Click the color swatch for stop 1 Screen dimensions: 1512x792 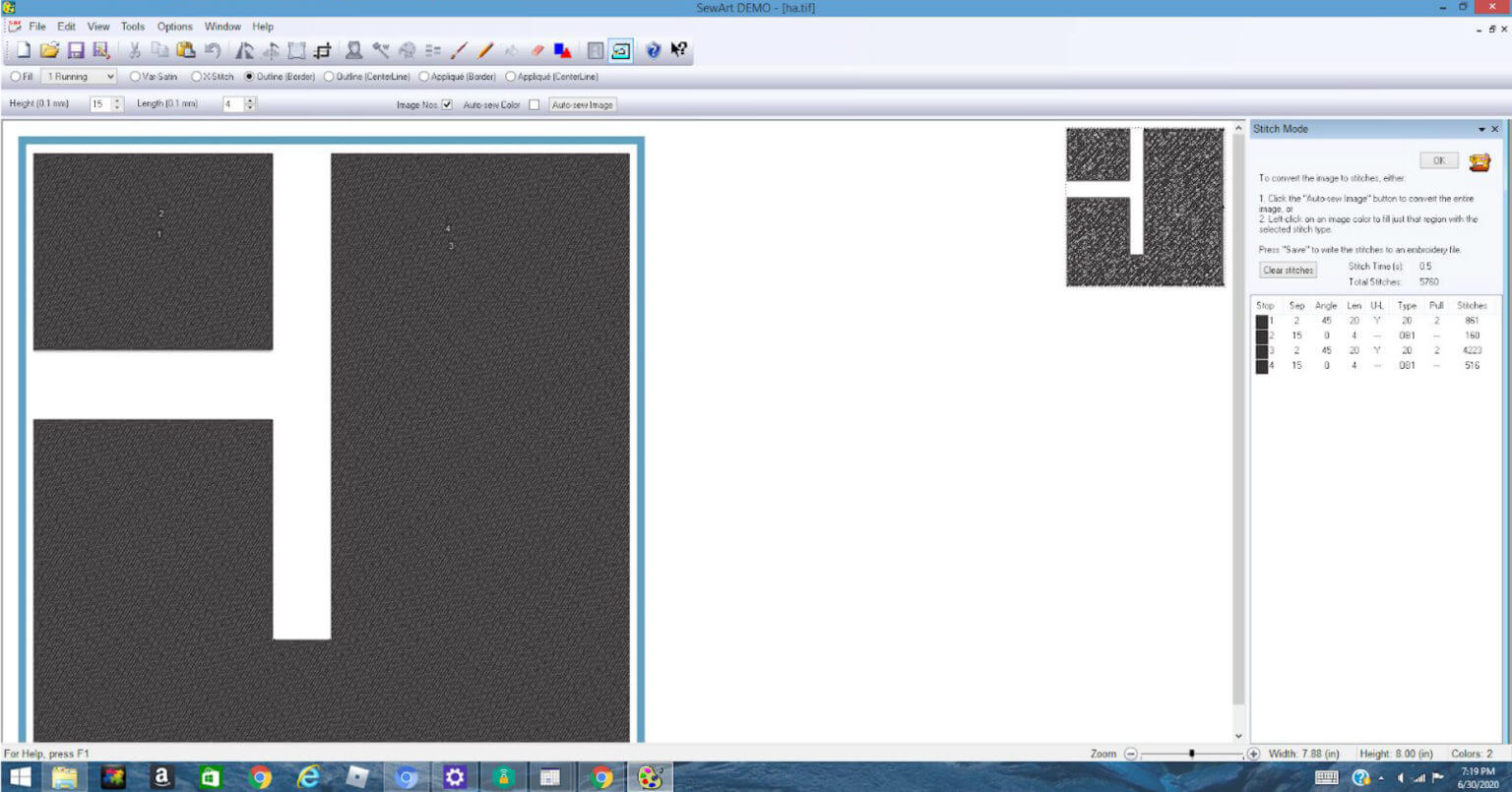(x=1262, y=321)
